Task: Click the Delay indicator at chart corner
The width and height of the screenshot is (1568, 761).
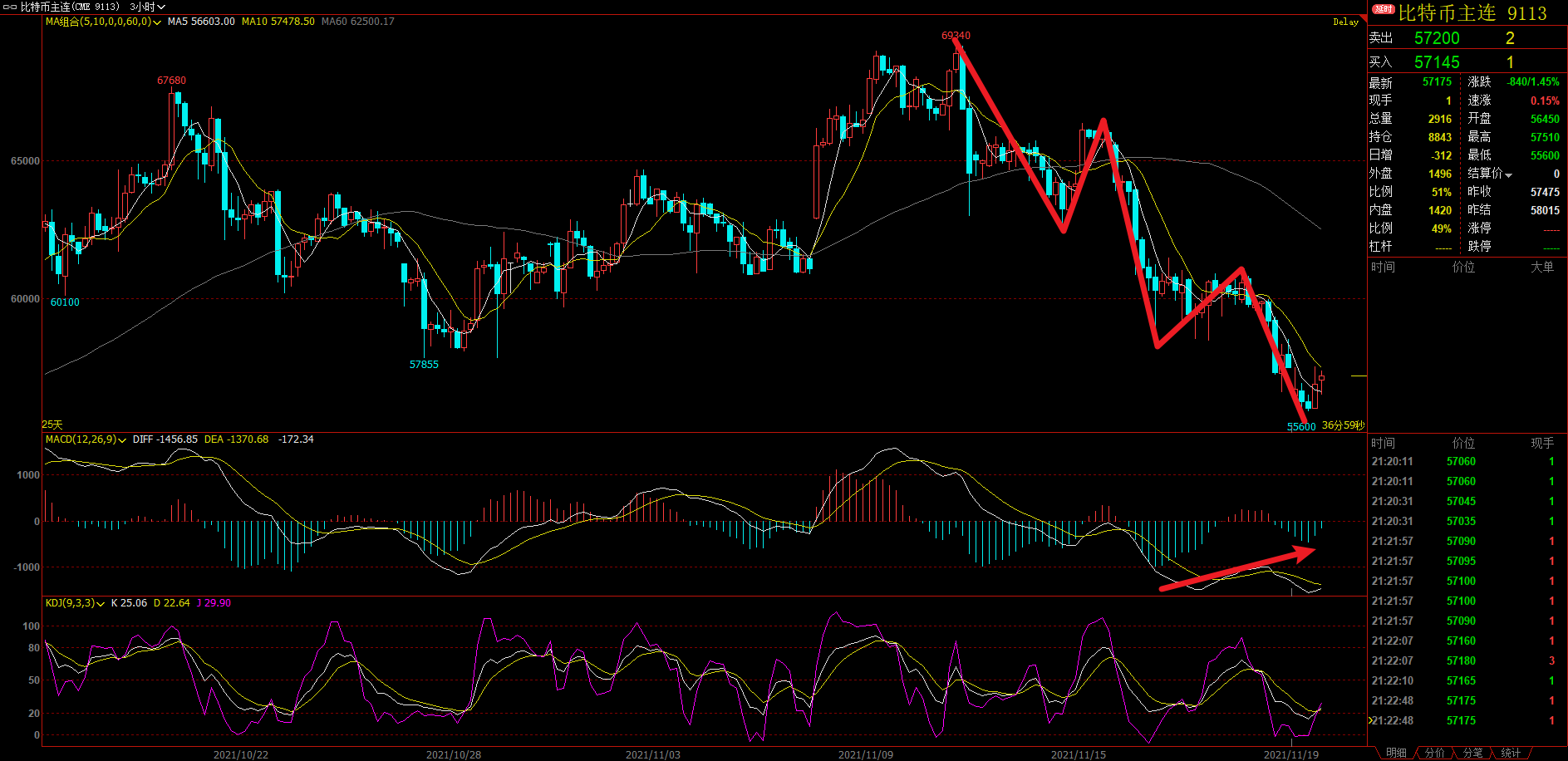Action: click(1345, 22)
